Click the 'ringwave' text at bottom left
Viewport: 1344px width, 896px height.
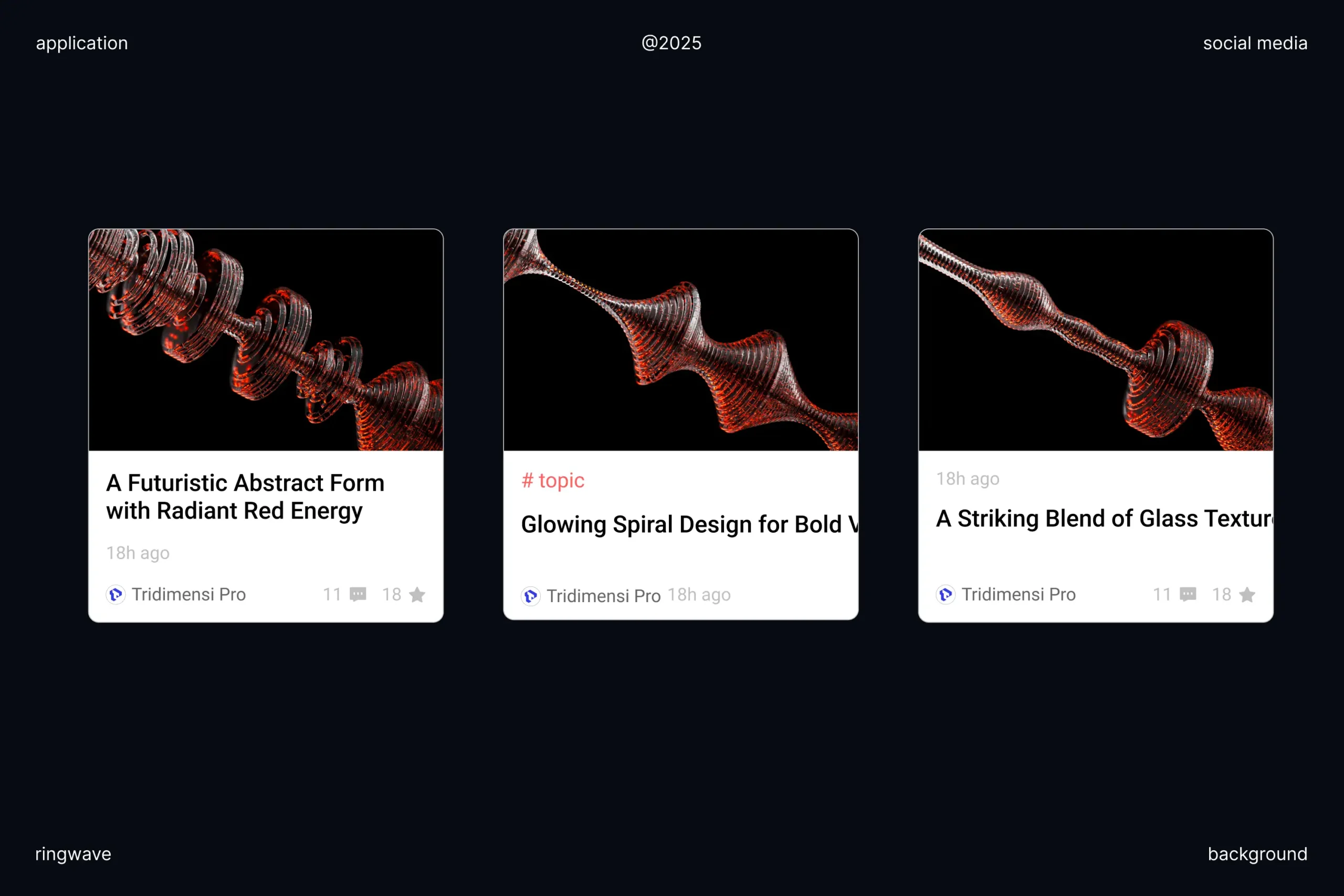[73, 853]
